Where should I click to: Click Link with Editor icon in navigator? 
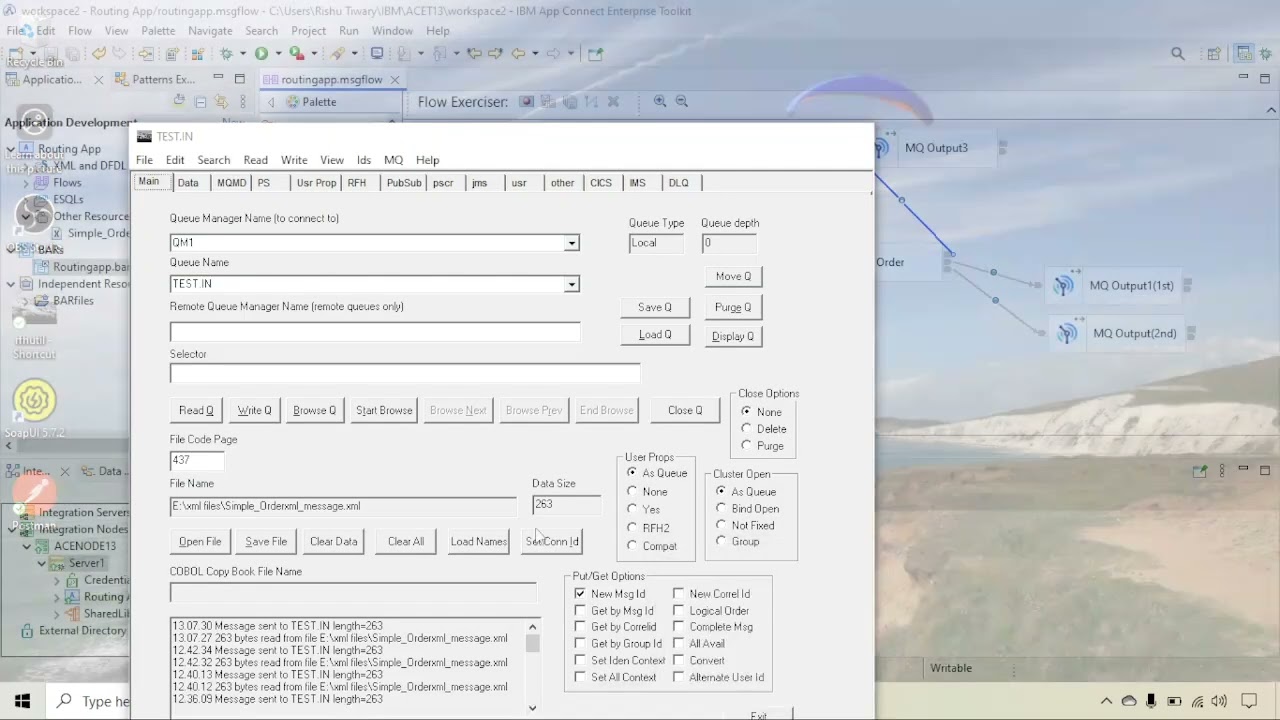coord(221,101)
